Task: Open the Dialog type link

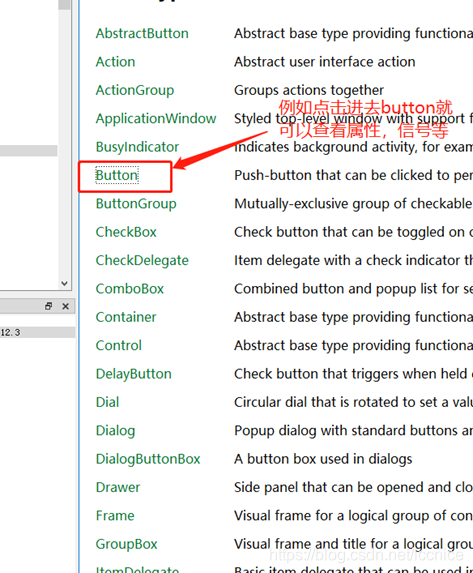Action: 115,431
